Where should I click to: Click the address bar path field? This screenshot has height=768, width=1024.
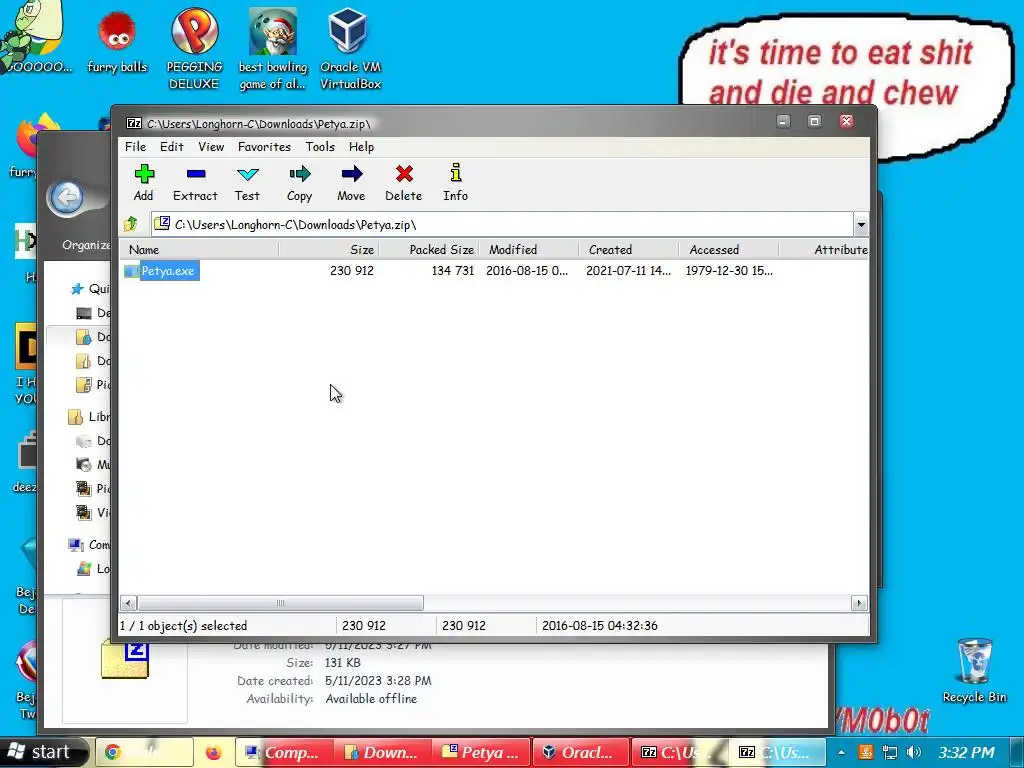click(x=502, y=225)
